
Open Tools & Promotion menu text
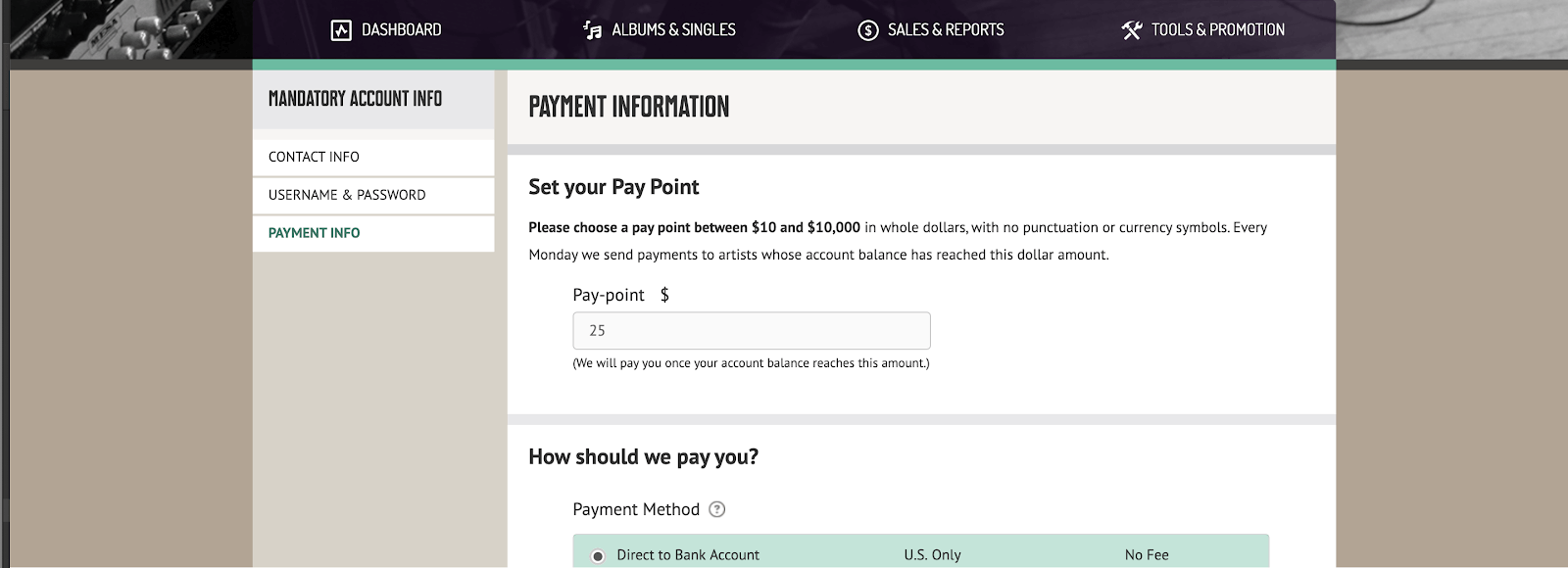coord(1217,30)
